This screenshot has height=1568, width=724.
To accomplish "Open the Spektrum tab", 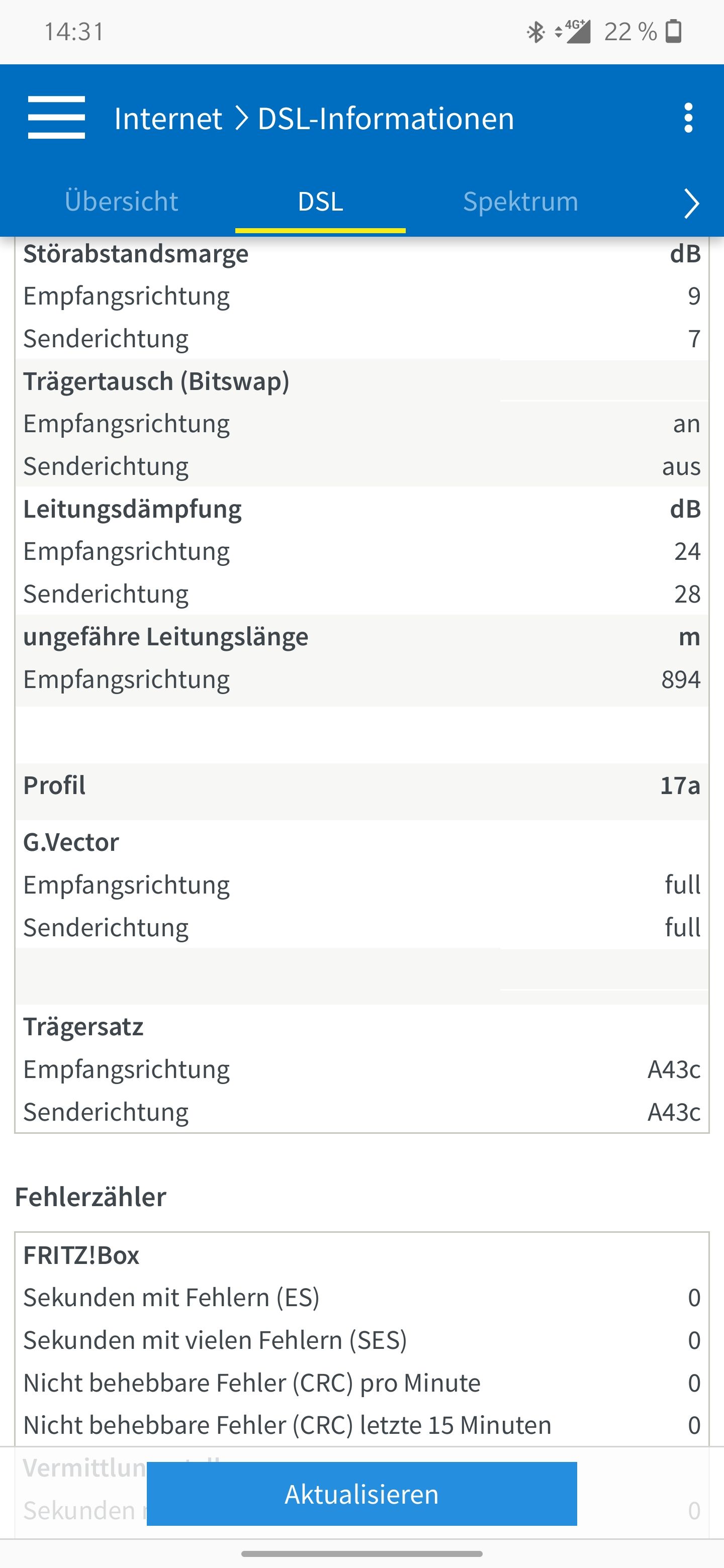I will pos(520,202).
